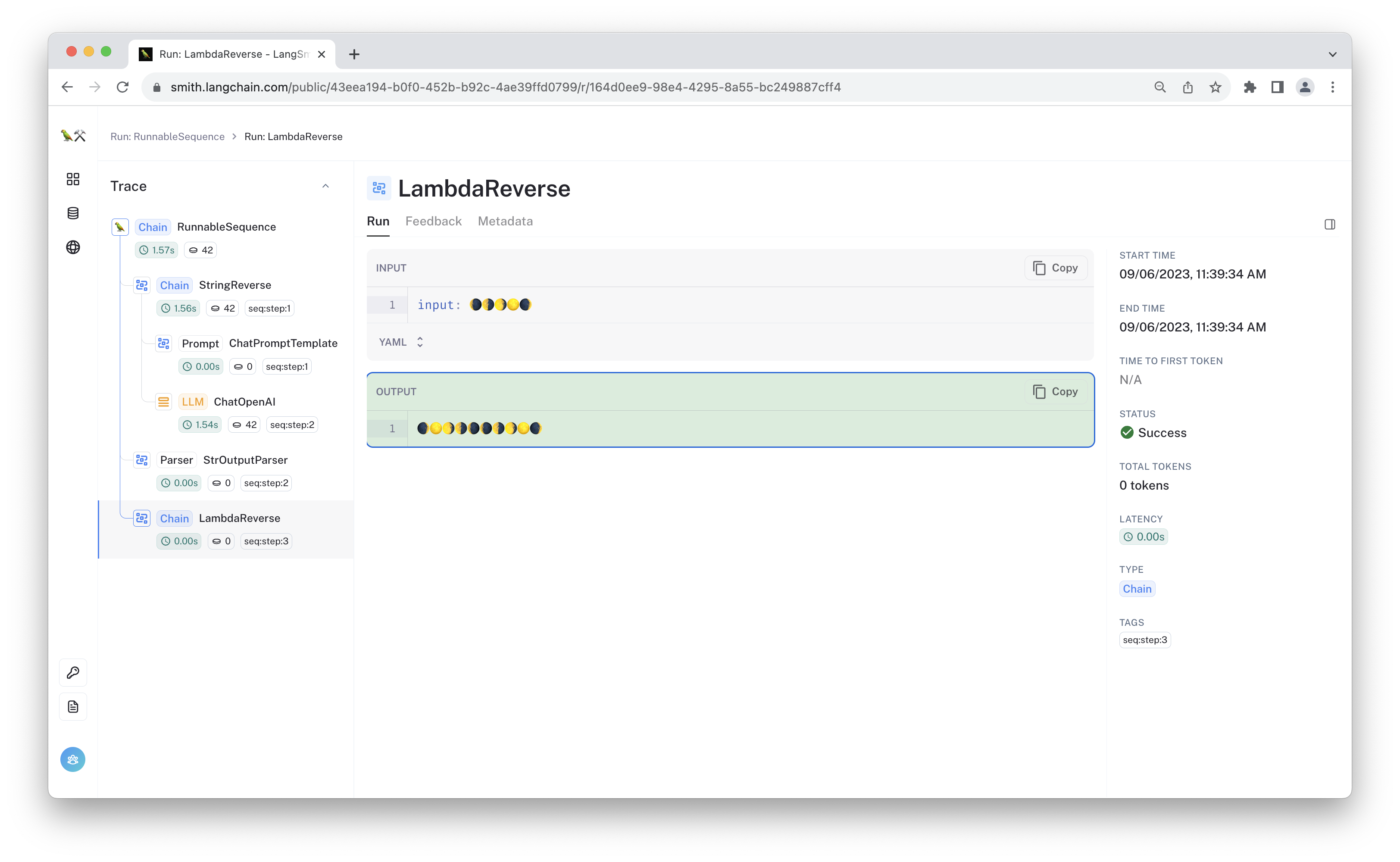Copy the OUTPUT contents

(x=1056, y=392)
